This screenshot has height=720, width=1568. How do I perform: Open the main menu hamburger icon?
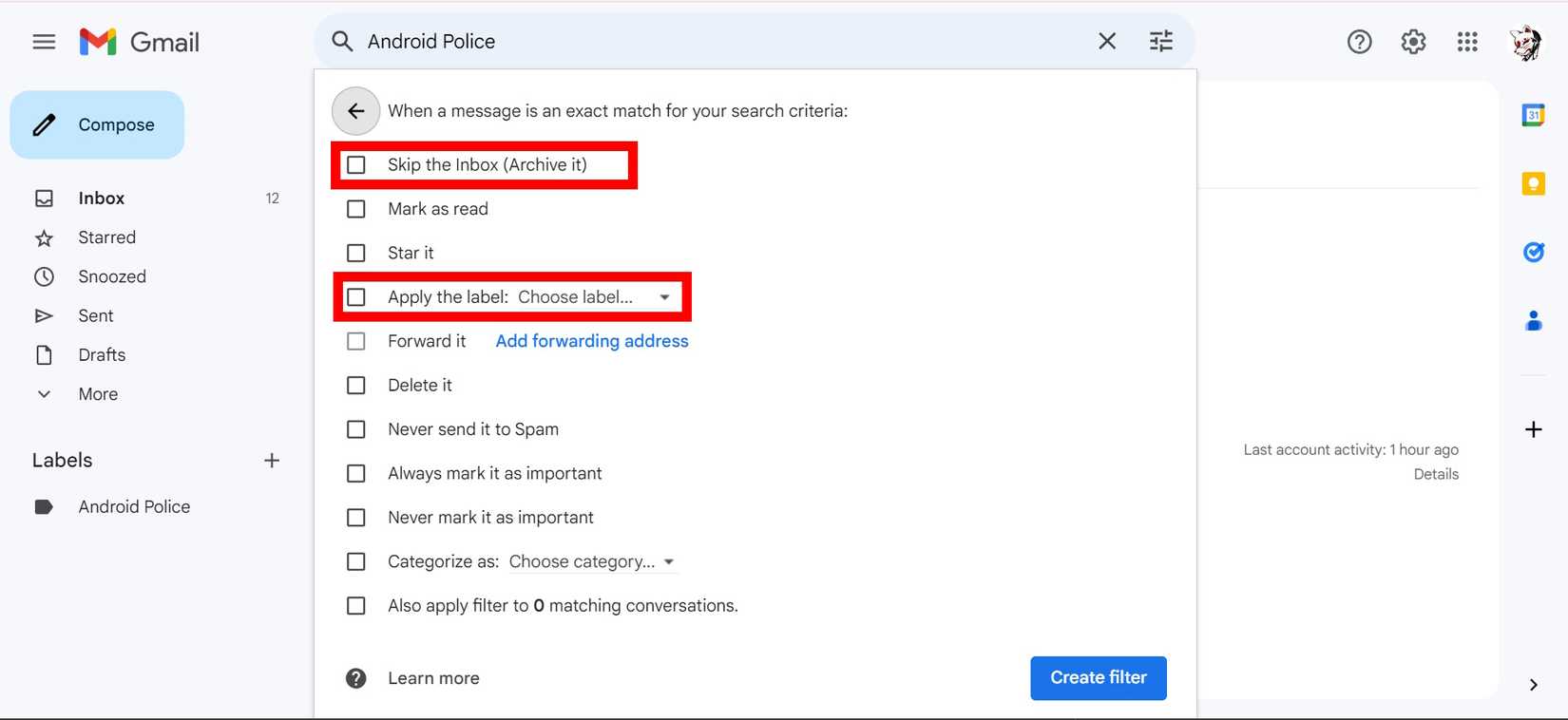(x=44, y=42)
